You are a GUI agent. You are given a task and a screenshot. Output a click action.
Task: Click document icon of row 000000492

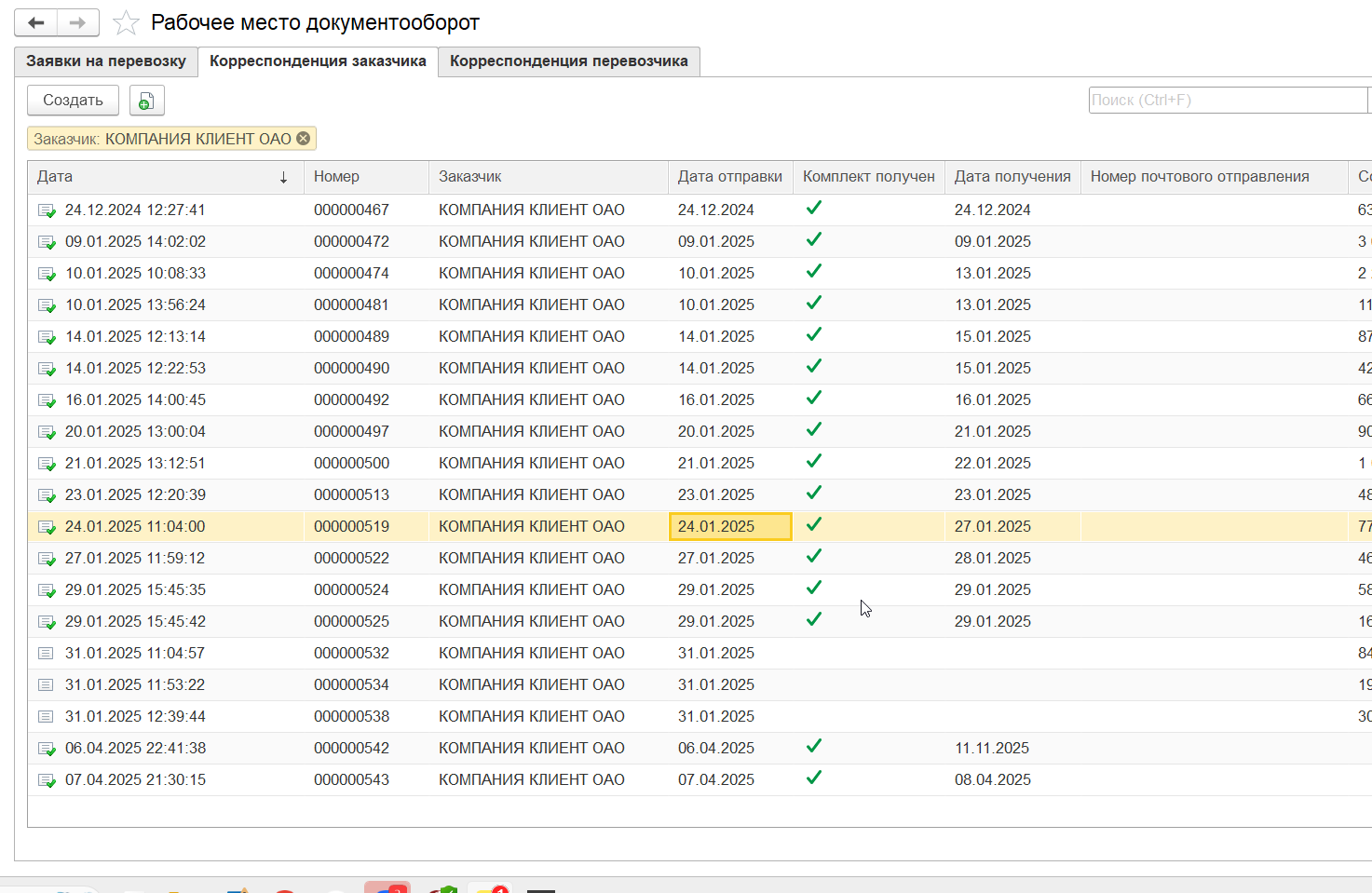click(x=46, y=400)
